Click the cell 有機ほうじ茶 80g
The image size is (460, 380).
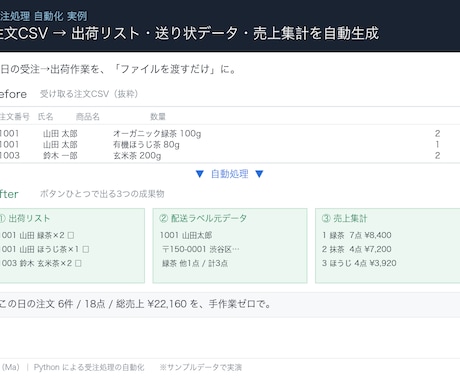point(146,145)
